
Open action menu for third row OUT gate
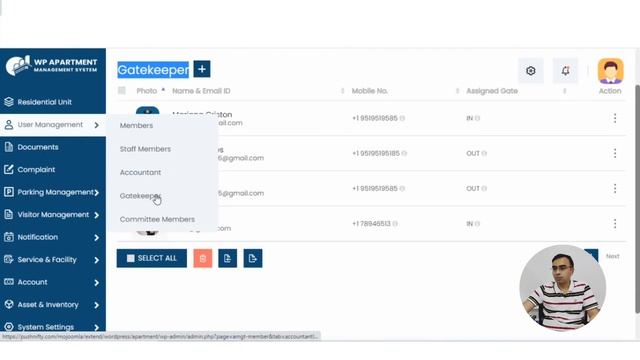[x=615, y=188]
